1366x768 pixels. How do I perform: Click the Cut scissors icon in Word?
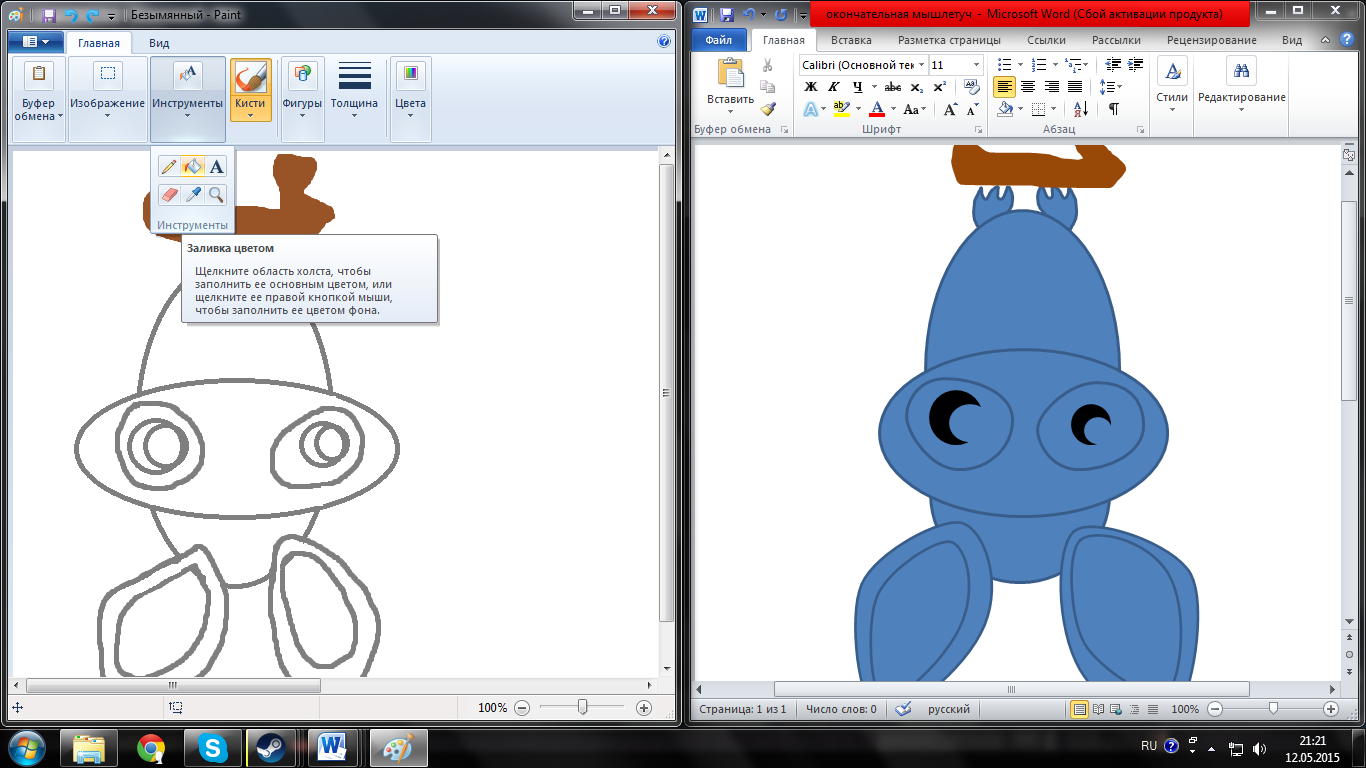(768, 65)
